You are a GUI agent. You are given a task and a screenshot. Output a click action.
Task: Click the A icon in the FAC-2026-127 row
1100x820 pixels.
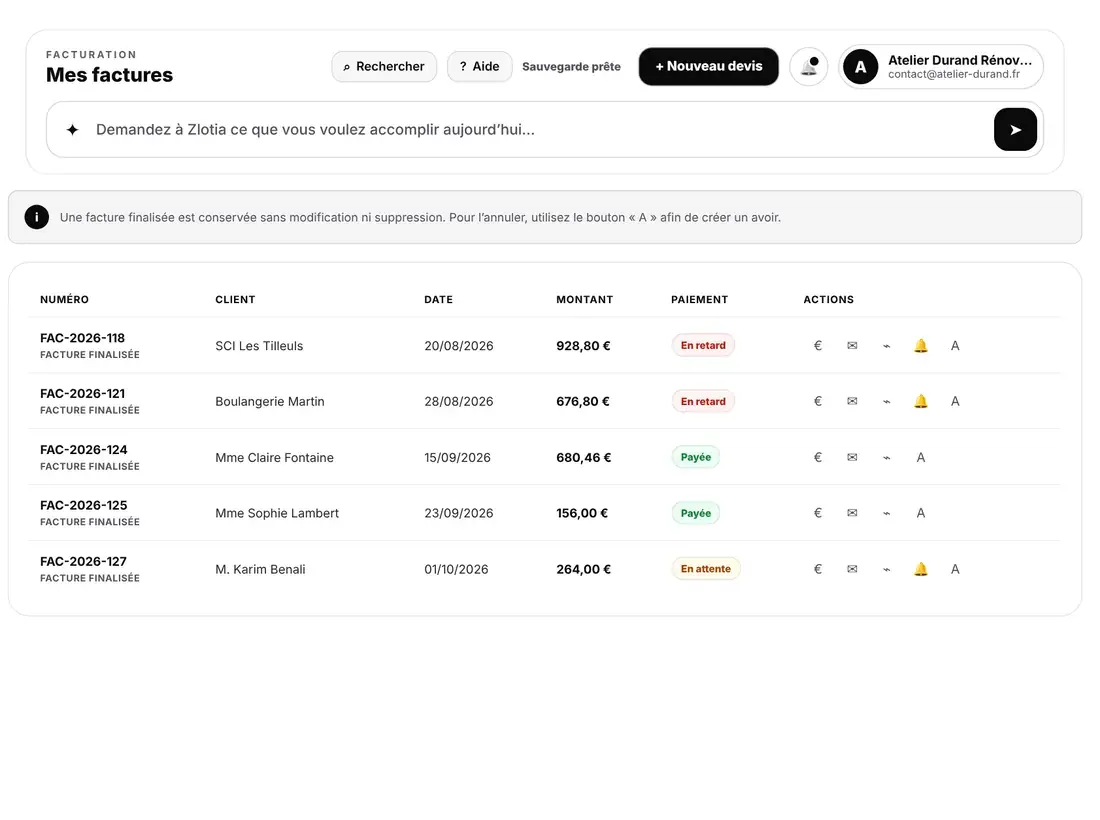pos(955,569)
